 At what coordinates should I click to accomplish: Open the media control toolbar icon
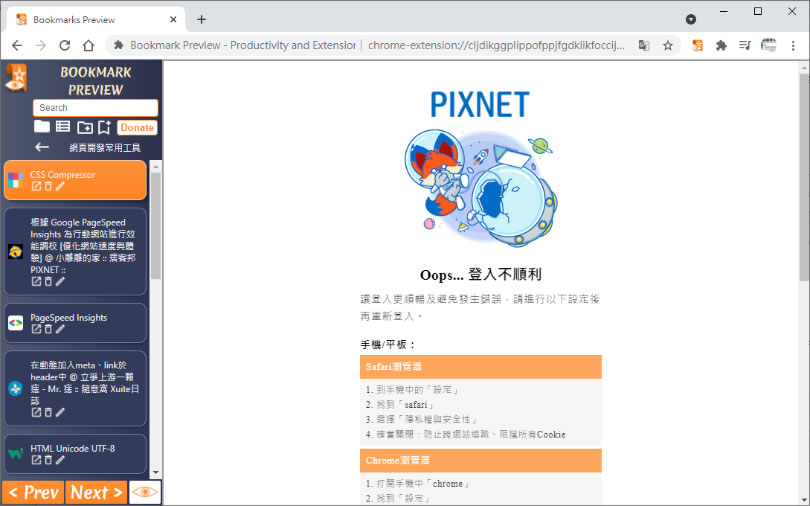tap(744, 45)
